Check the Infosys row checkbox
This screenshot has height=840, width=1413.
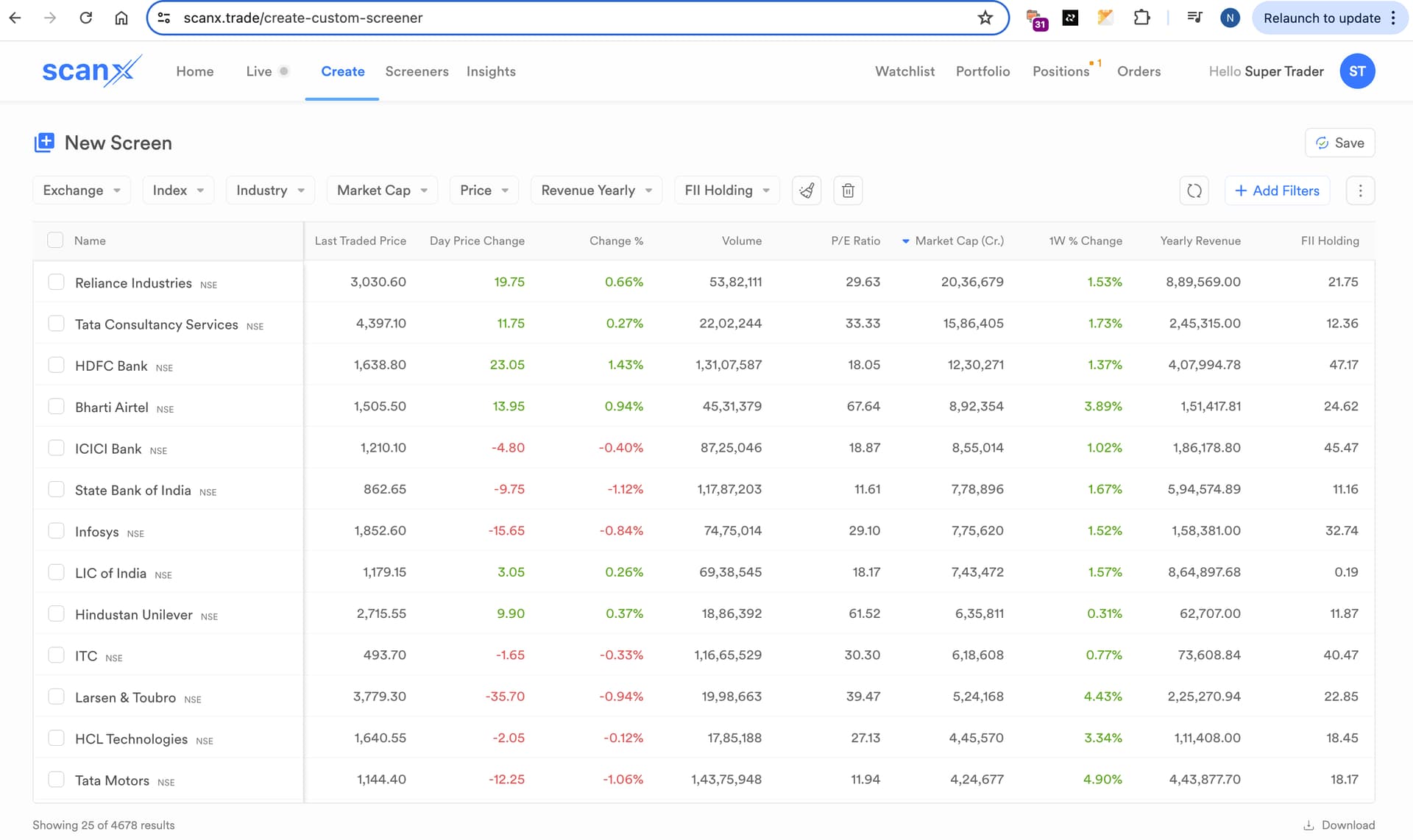(x=56, y=530)
